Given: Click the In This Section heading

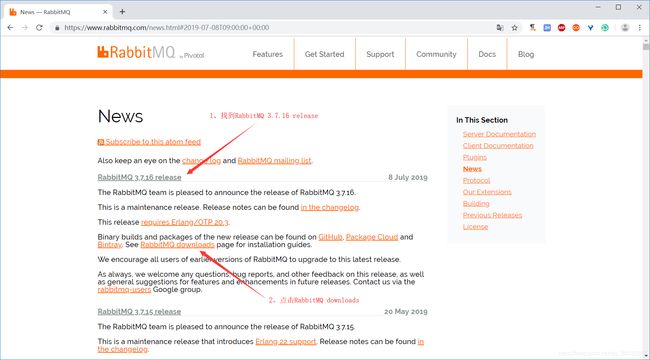Looking at the screenshot, I should (x=482, y=120).
